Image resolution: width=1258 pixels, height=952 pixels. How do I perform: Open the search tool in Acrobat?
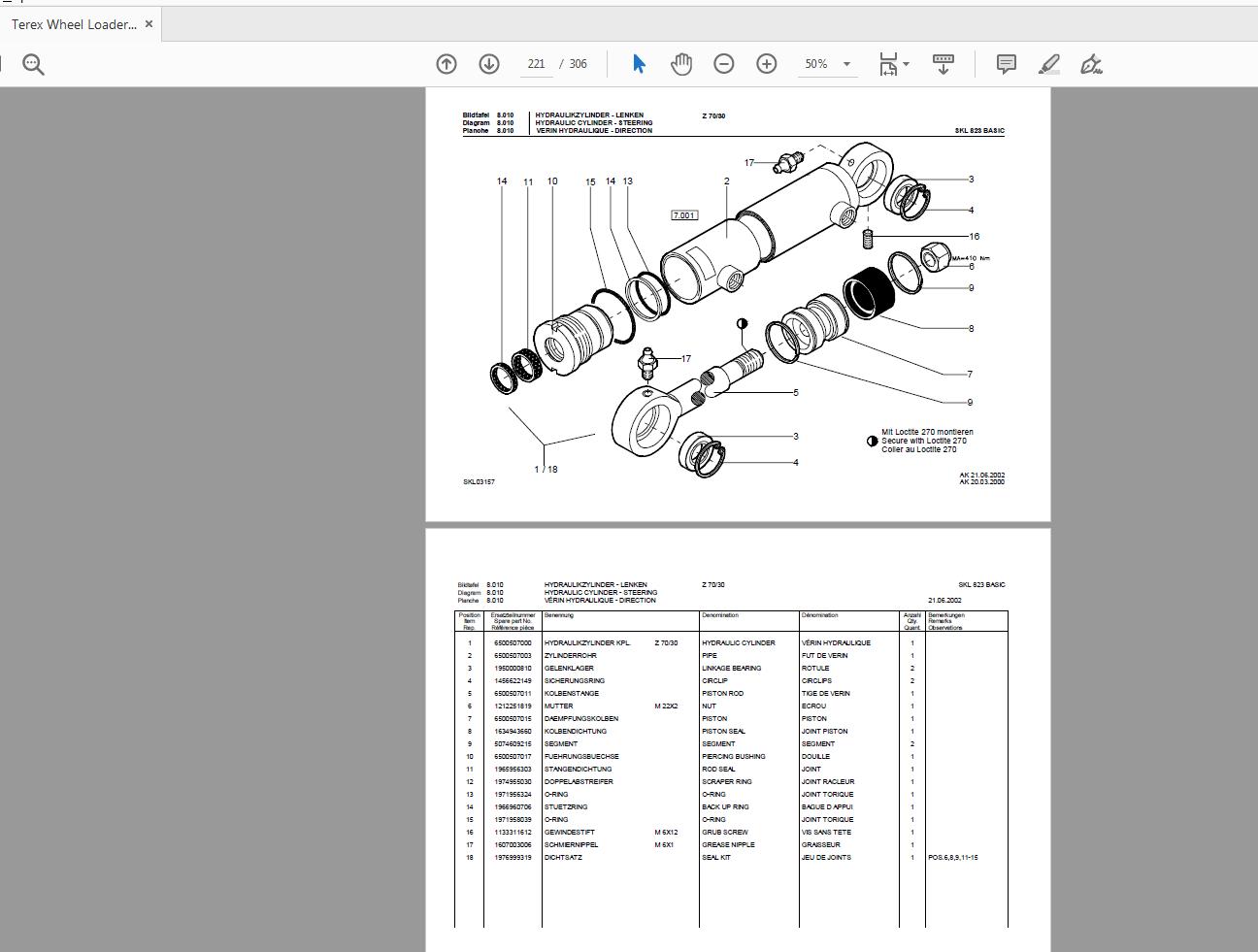[x=33, y=64]
